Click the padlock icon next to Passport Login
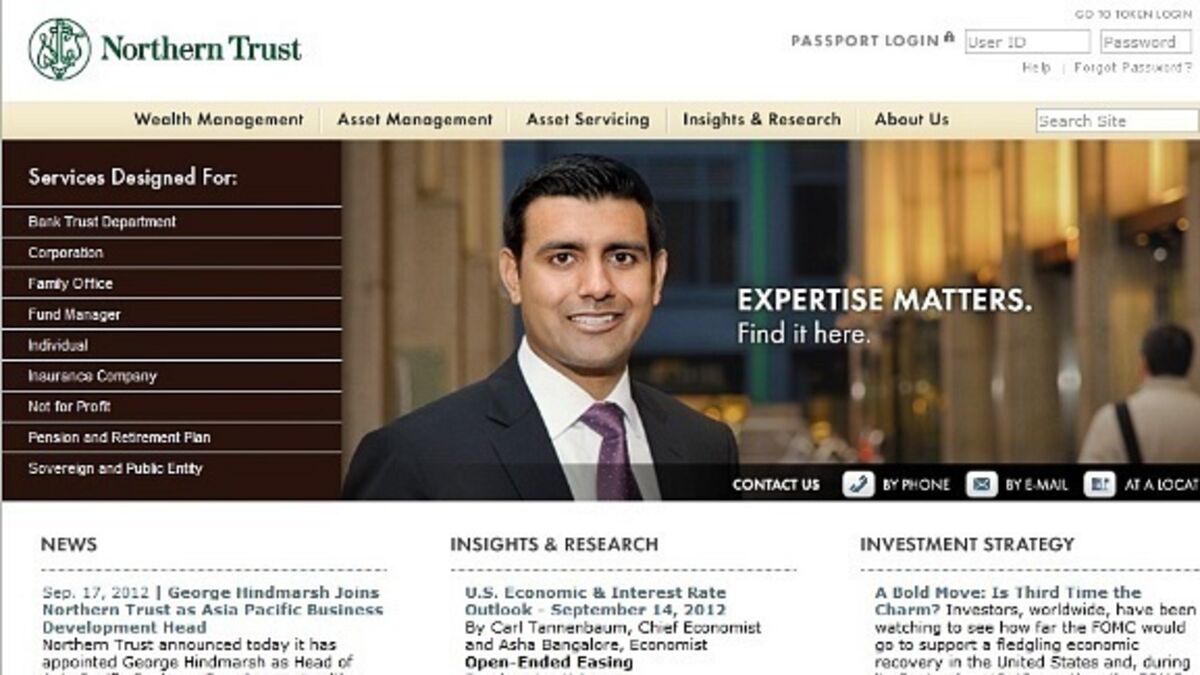Viewport: 1200px width, 675px height. click(949, 39)
